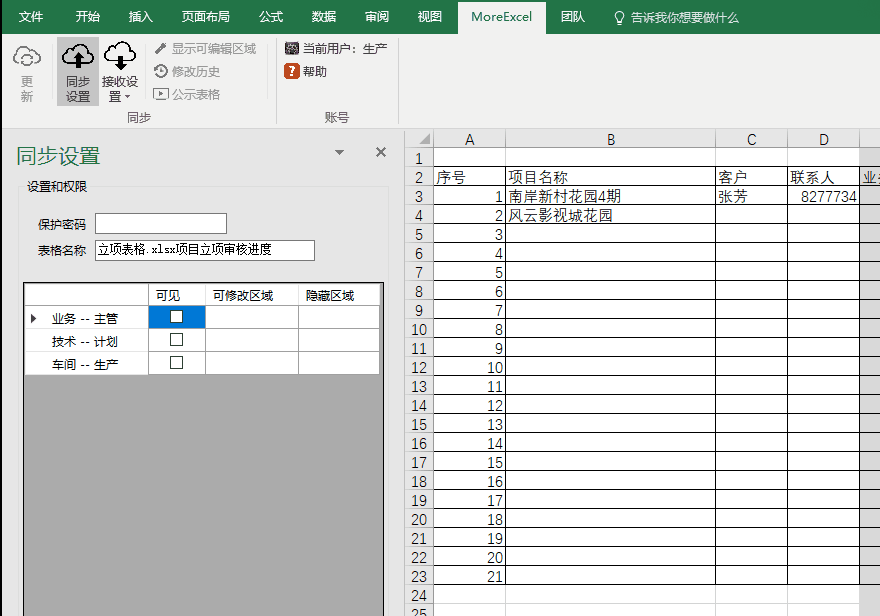Open 修改历史 clock icon
Screen dimensions: 880x616
tap(161, 71)
